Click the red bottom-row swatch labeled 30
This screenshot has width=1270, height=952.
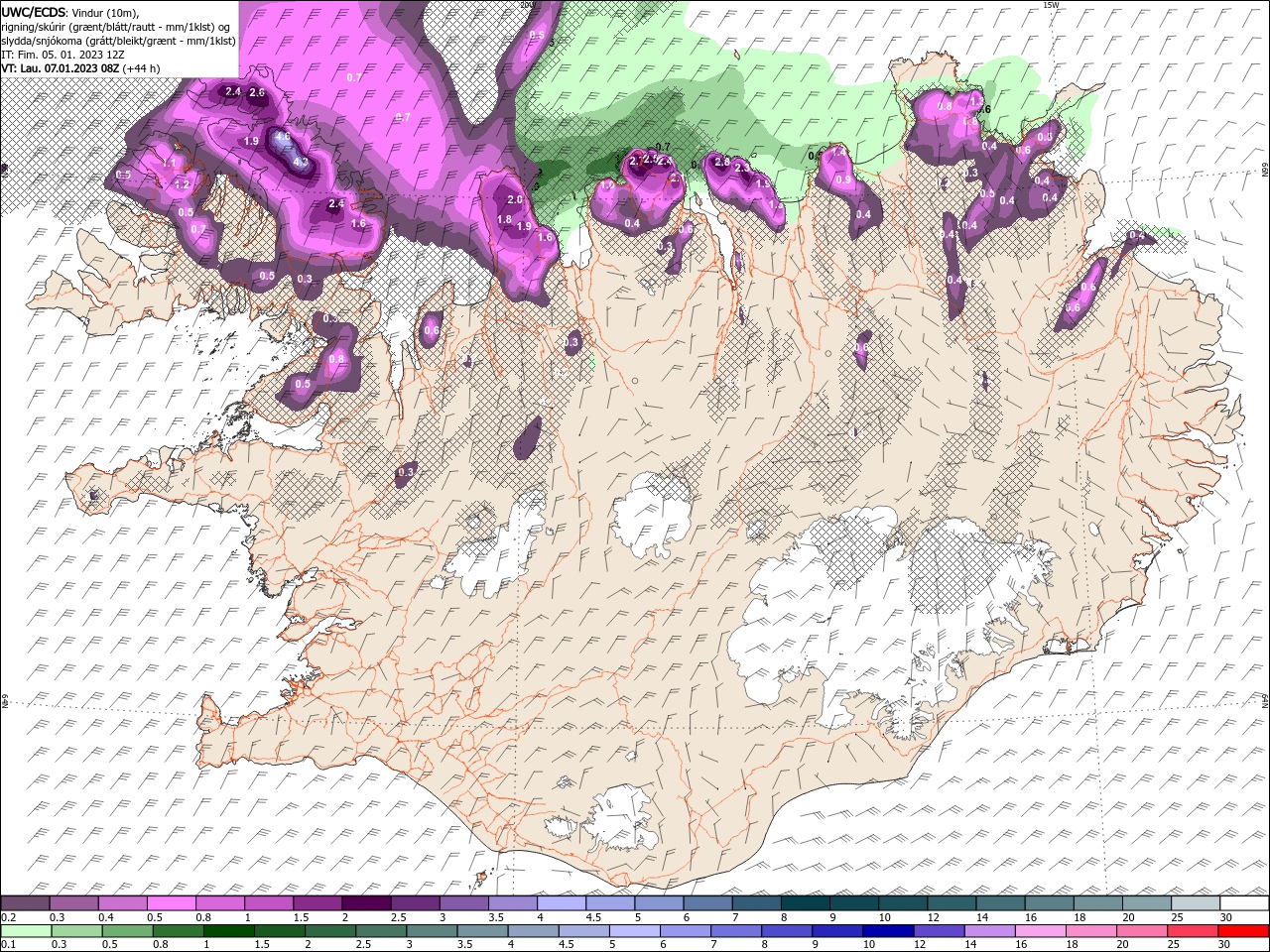pyautogui.click(x=1243, y=931)
